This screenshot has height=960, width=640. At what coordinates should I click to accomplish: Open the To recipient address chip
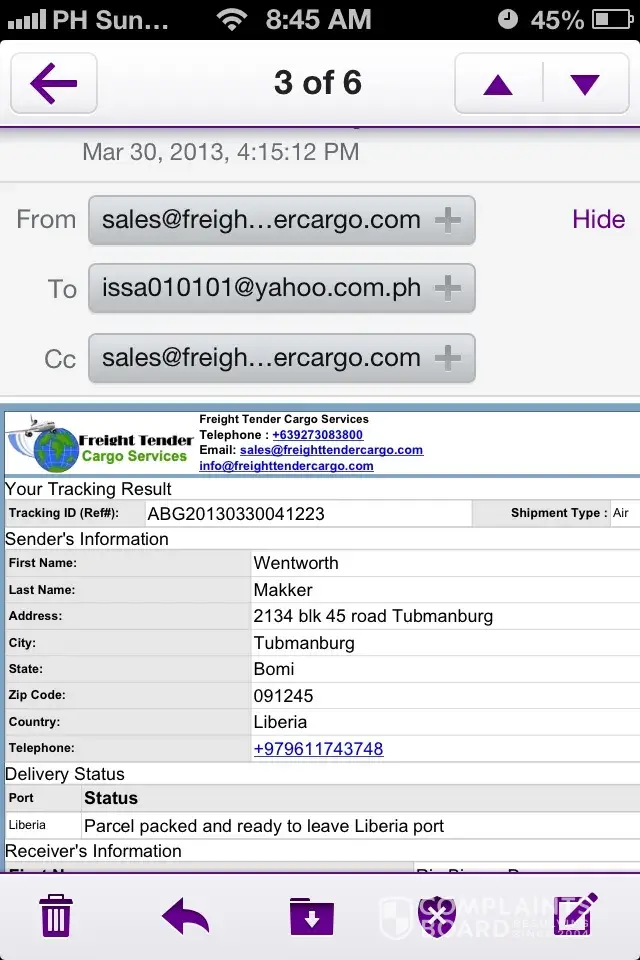(x=262, y=289)
